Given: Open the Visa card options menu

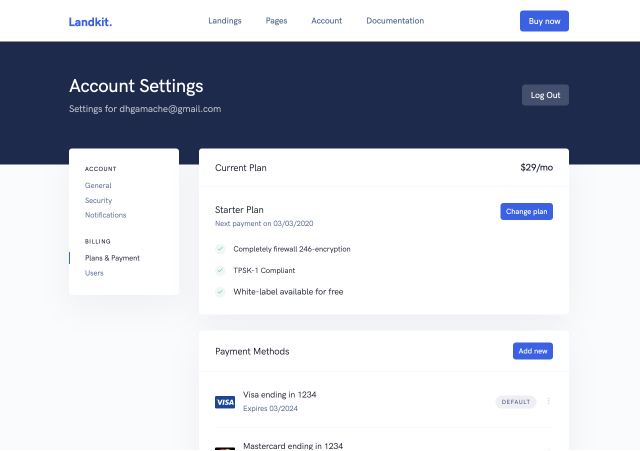Looking at the screenshot, I should (548, 402).
